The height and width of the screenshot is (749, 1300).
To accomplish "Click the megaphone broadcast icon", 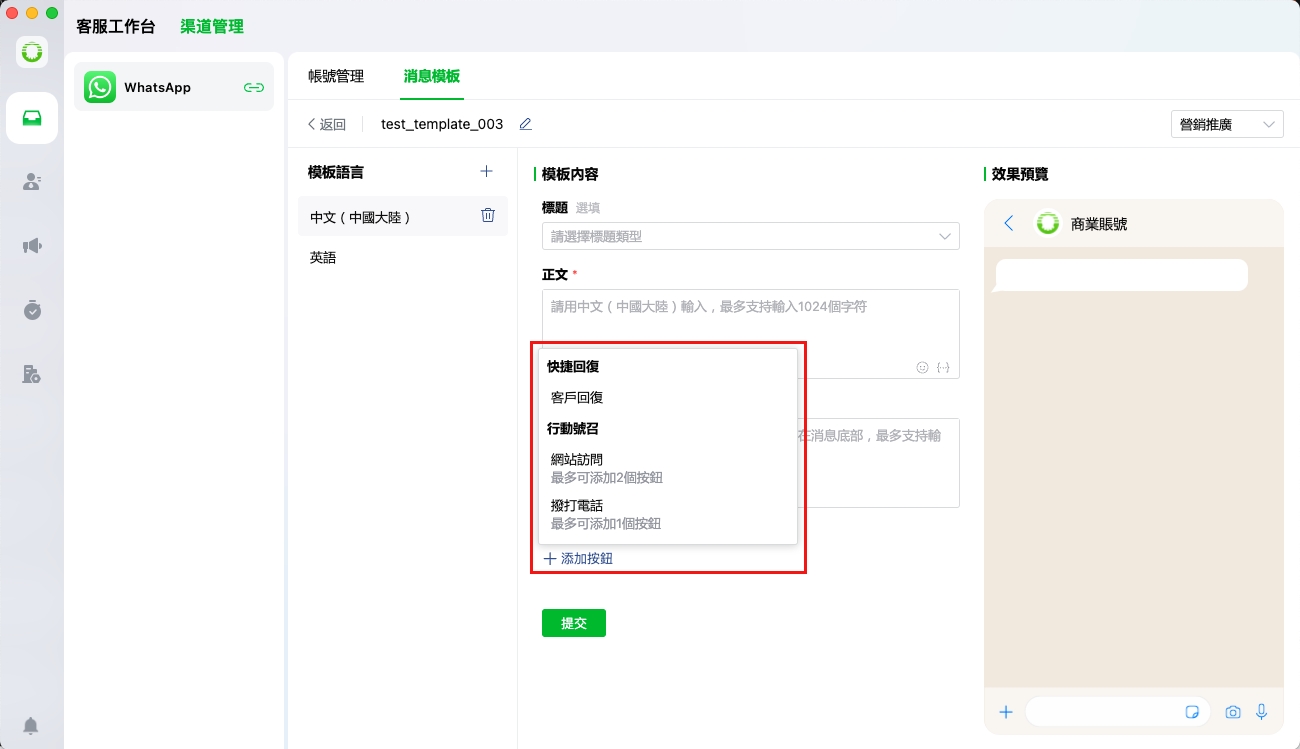I will point(32,246).
